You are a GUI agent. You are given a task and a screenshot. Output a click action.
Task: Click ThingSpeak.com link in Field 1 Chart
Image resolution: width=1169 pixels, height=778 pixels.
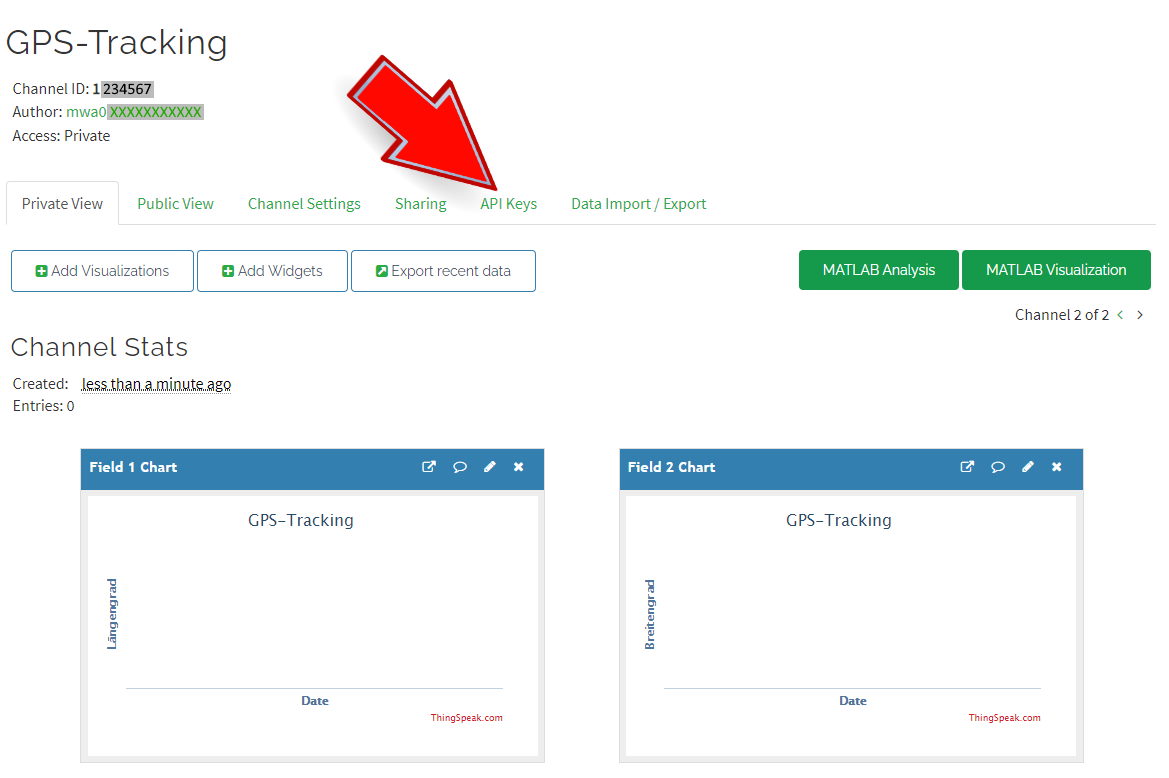click(x=466, y=718)
